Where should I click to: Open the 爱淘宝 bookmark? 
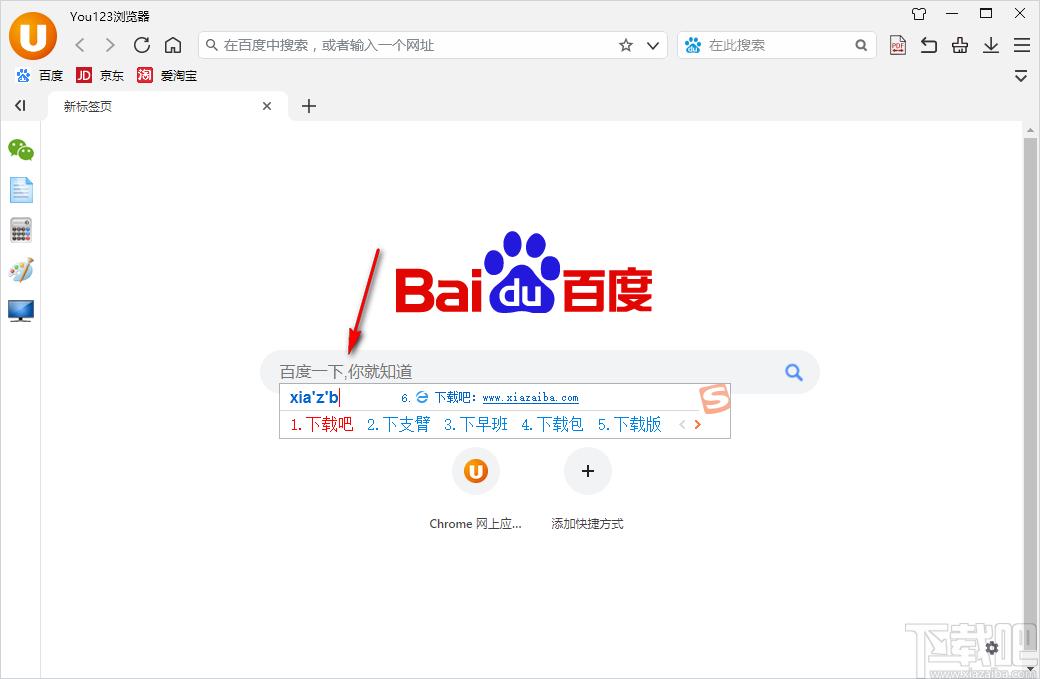point(167,76)
